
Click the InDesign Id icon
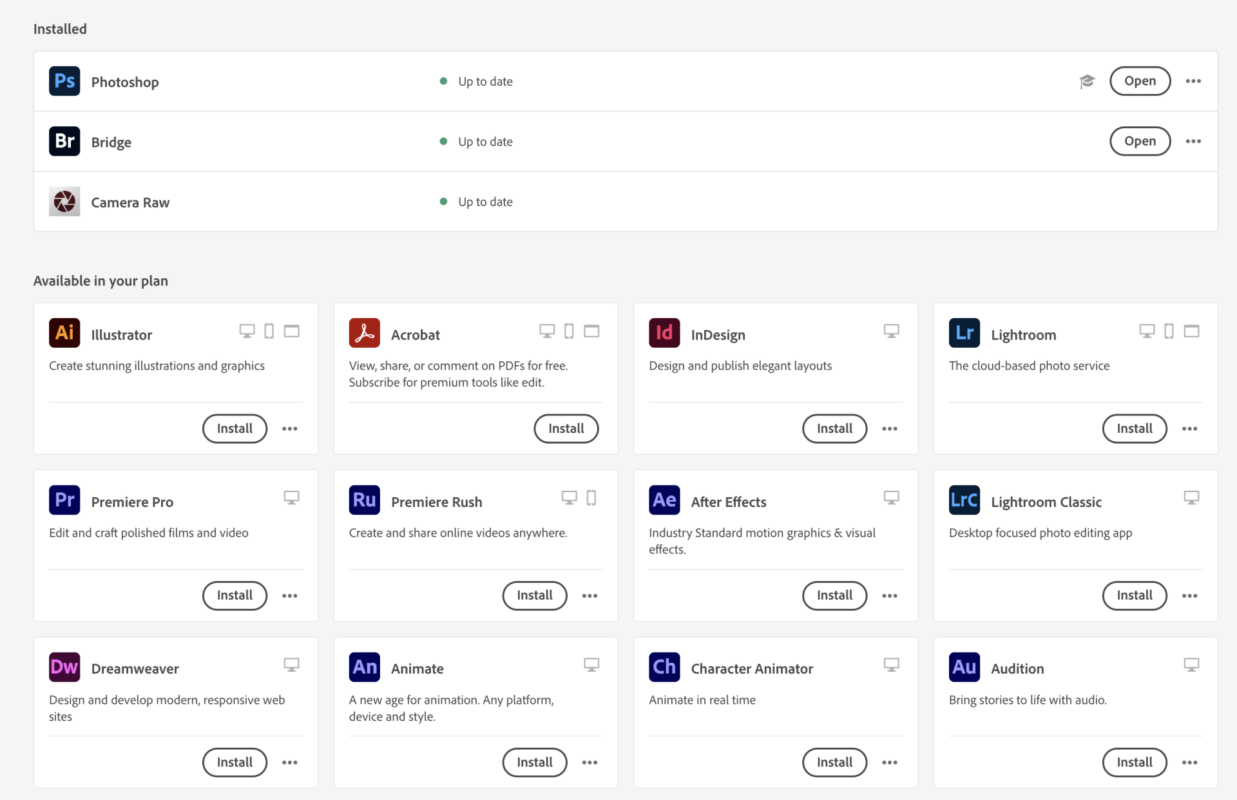(664, 333)
